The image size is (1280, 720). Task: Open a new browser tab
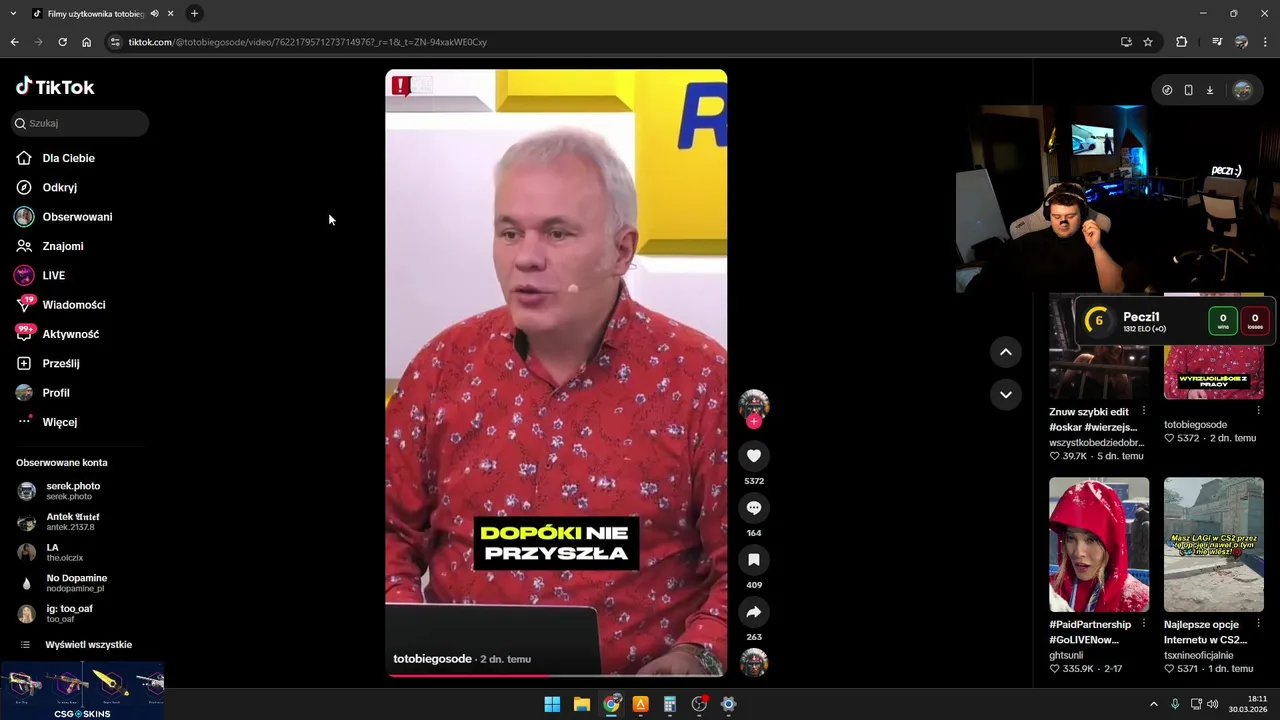click(x=194, y=13)
